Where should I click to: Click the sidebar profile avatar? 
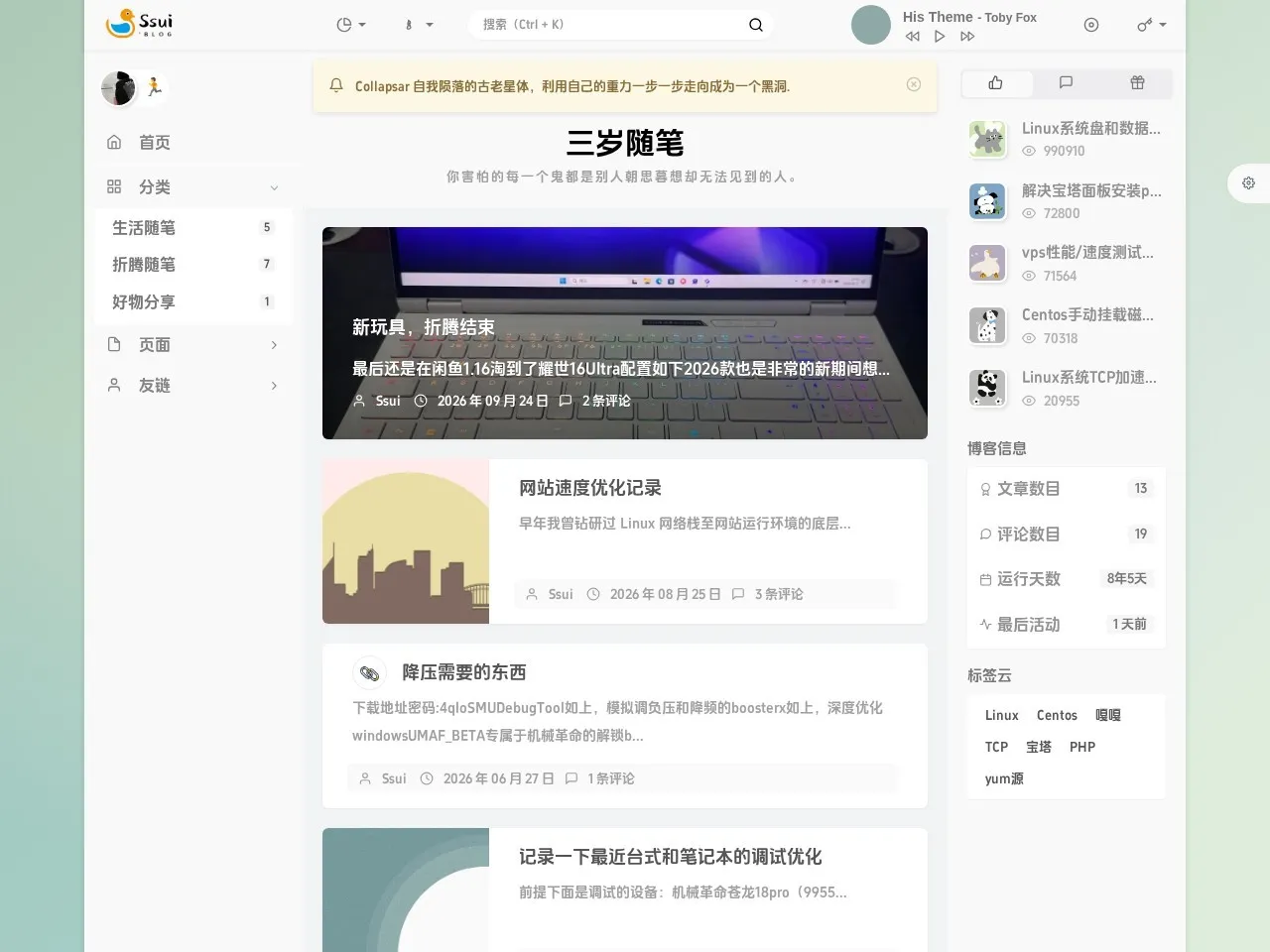tap(118, 88)
